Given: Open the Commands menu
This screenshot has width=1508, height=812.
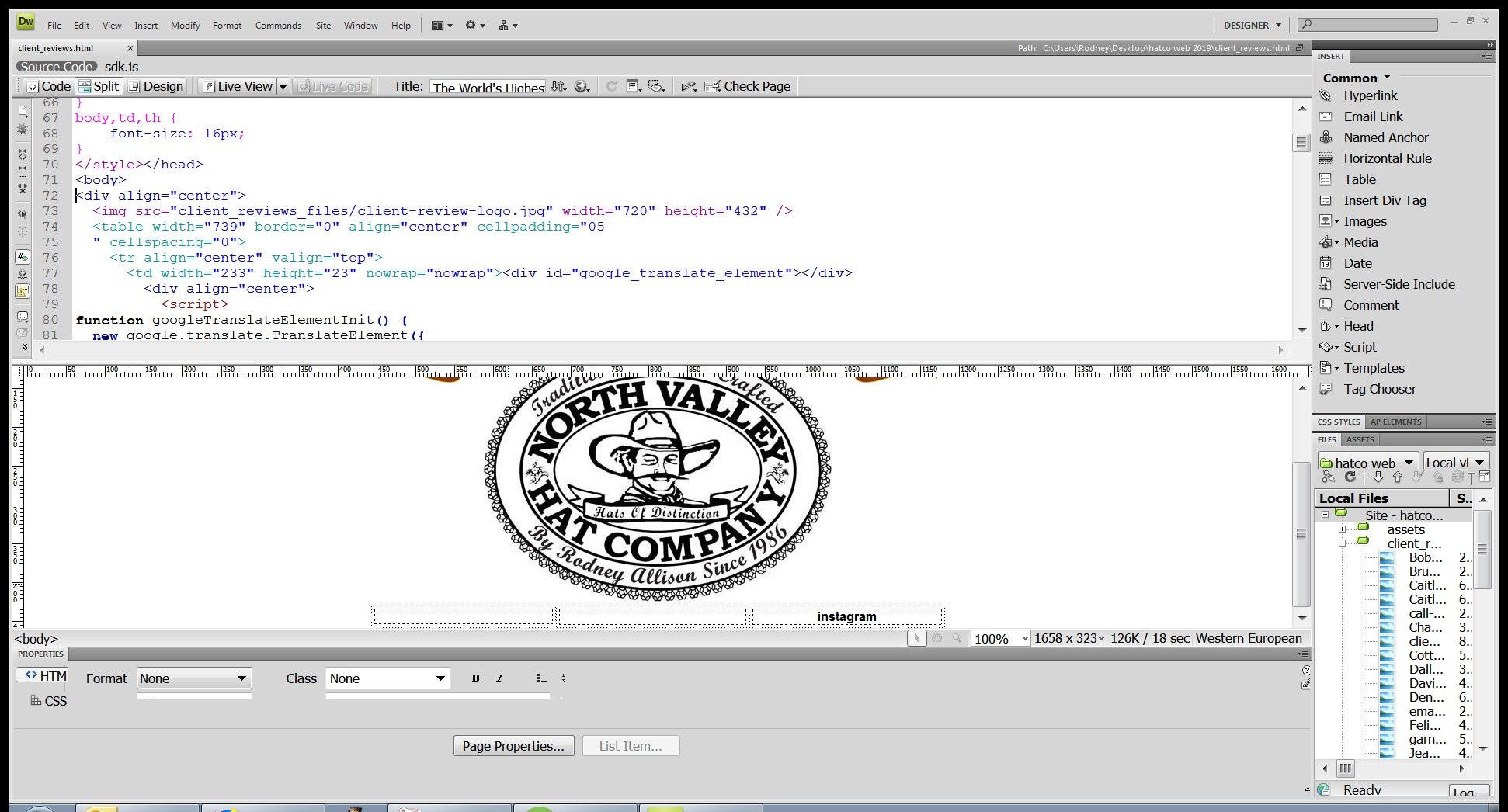Looking at the screenshot, I should 278,26.
